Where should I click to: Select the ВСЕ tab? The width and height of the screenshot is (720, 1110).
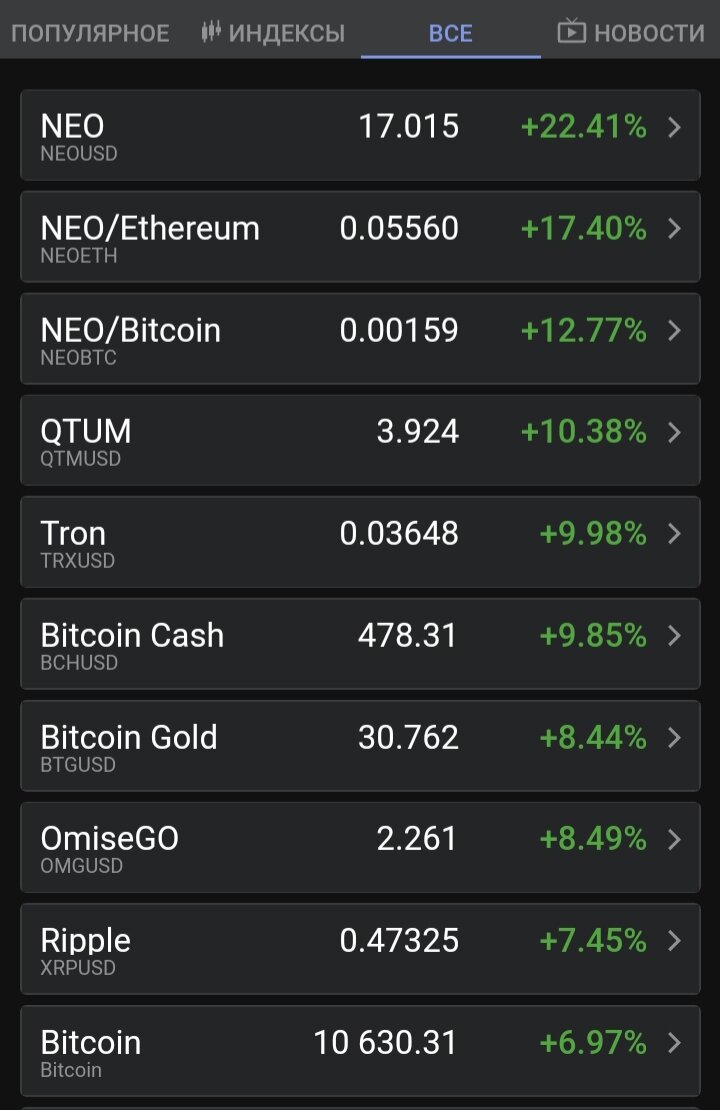click(450, 33)
